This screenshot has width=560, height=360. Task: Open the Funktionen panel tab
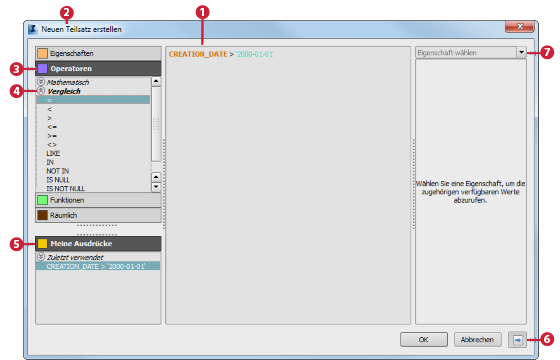coord(98,200)
